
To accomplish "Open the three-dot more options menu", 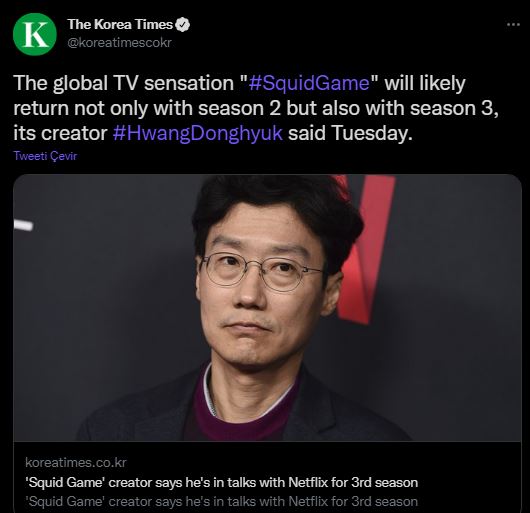I will [513, 24].
